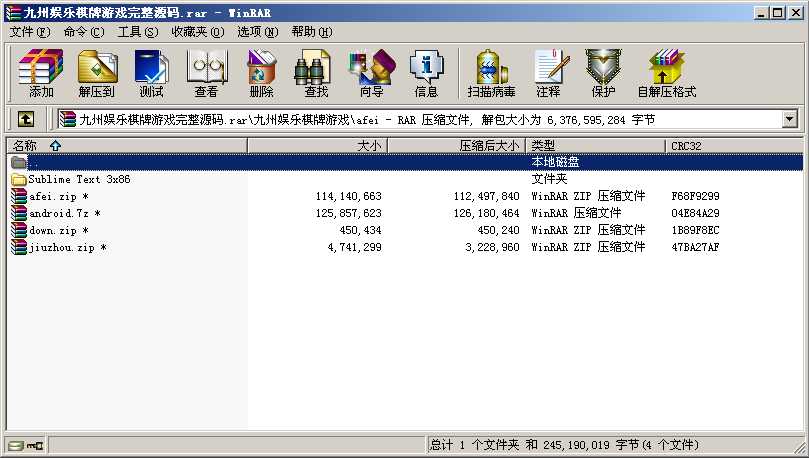Image resolution: width=809 pixels, height=458 pixels.
Task: Click the jiuzhou.zip archive file icon
Action: point(19,247)
